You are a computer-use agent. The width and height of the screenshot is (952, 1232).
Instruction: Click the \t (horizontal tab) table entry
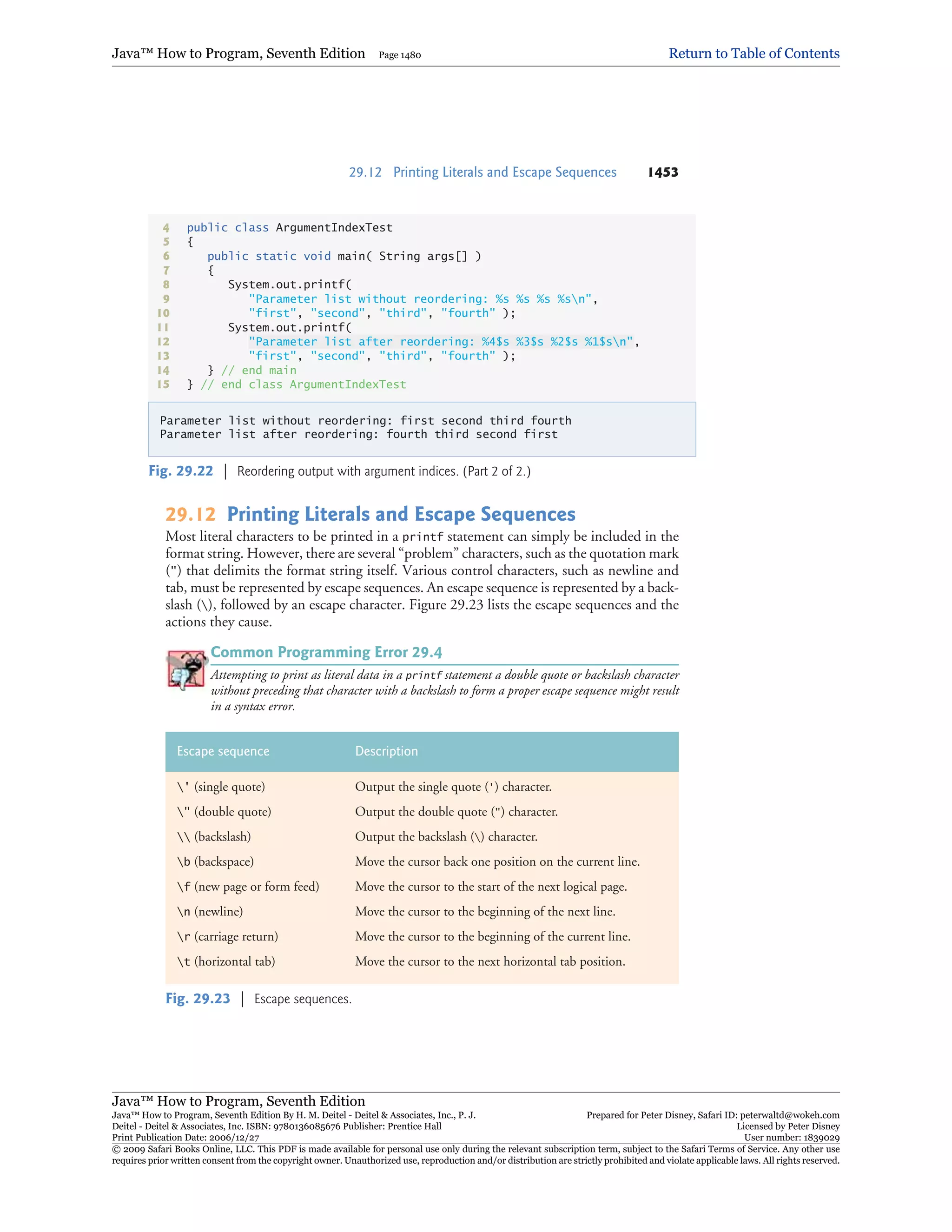pos(225,961)
